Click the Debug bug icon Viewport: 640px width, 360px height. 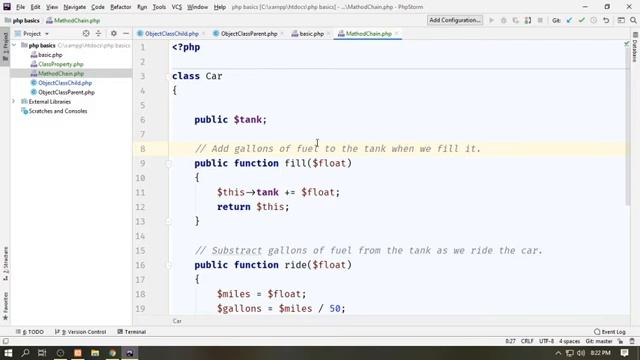click(504, 20)
